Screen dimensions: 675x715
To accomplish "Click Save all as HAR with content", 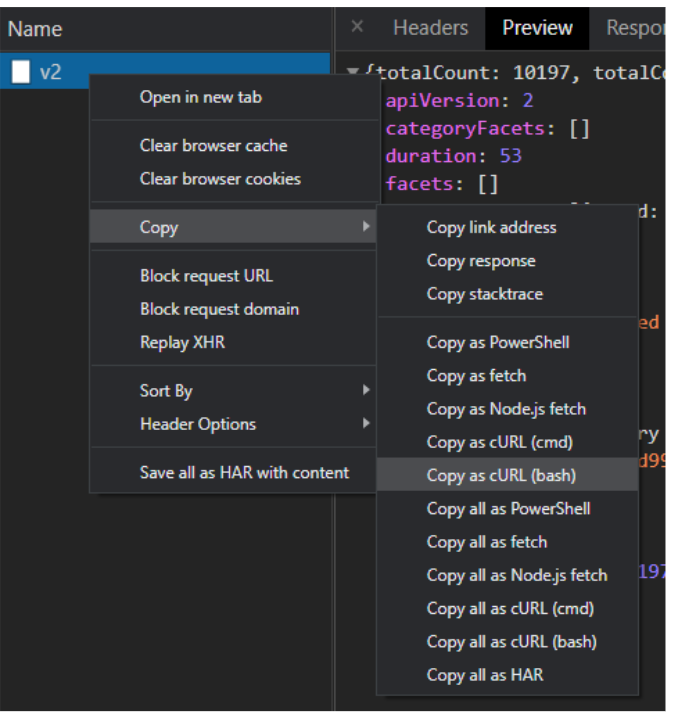I will click(x=244, y=472).
